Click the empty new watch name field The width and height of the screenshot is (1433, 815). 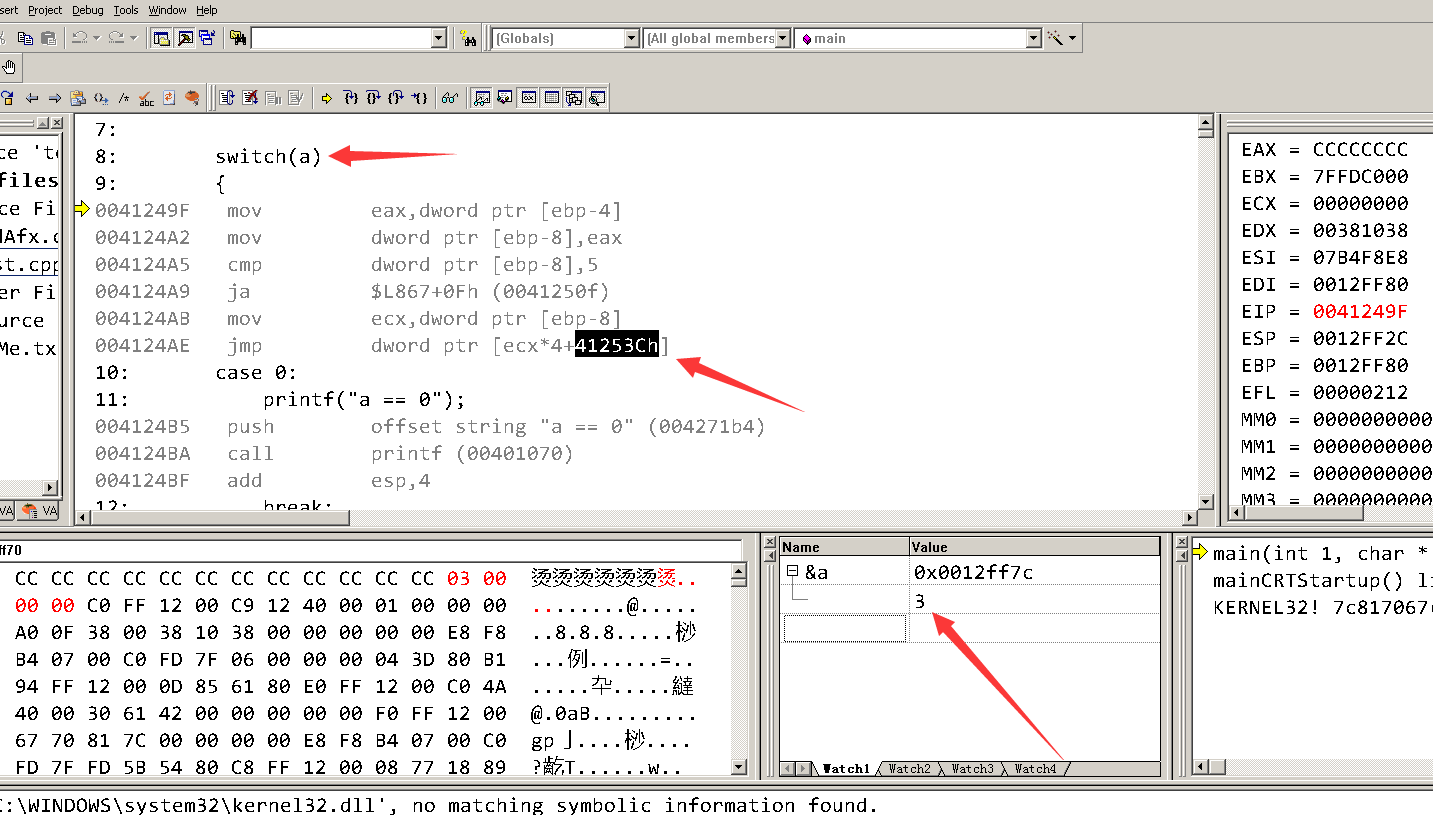(844, 628)
